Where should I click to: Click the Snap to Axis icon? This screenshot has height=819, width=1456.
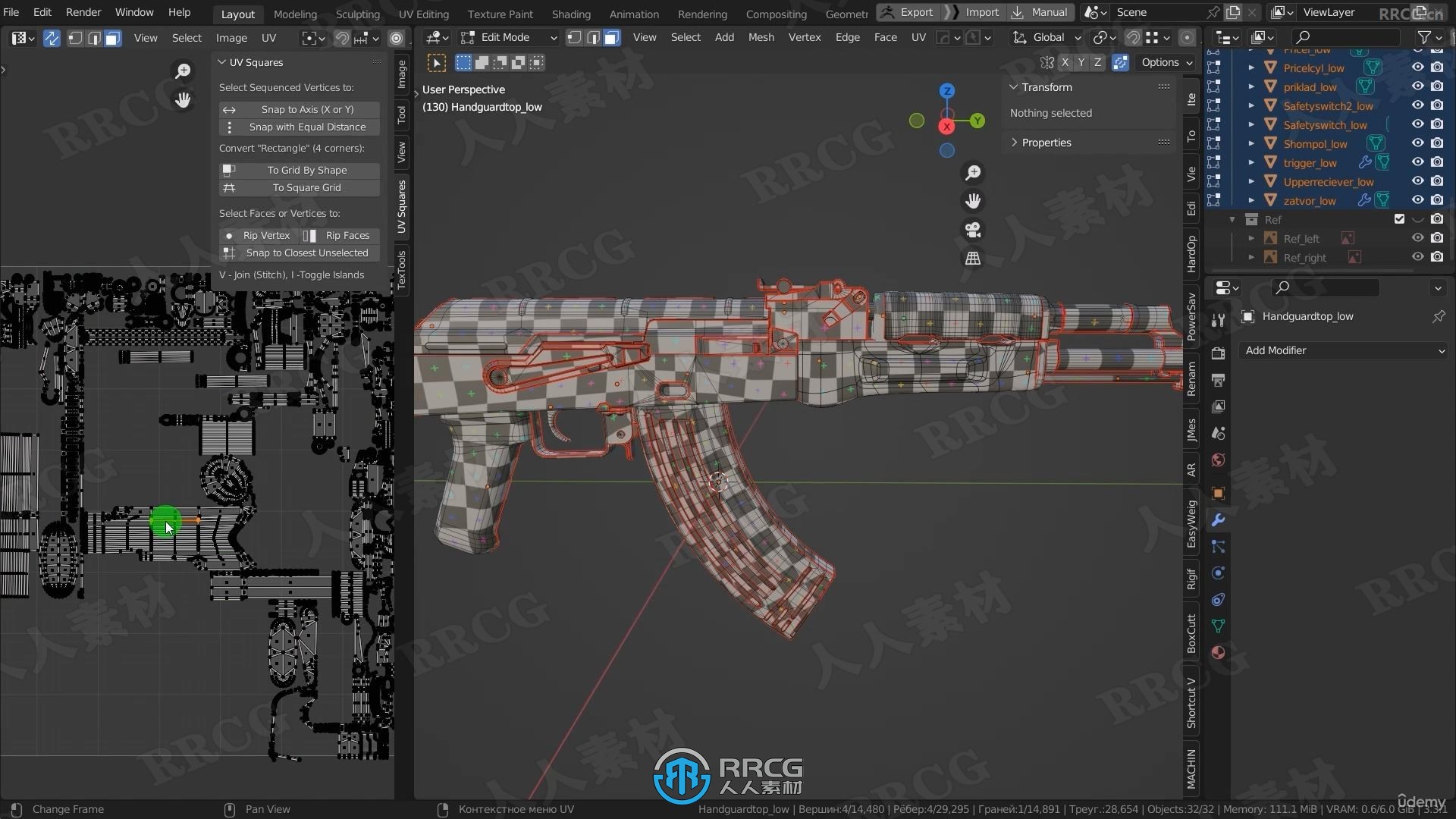[x=228, y=109]
